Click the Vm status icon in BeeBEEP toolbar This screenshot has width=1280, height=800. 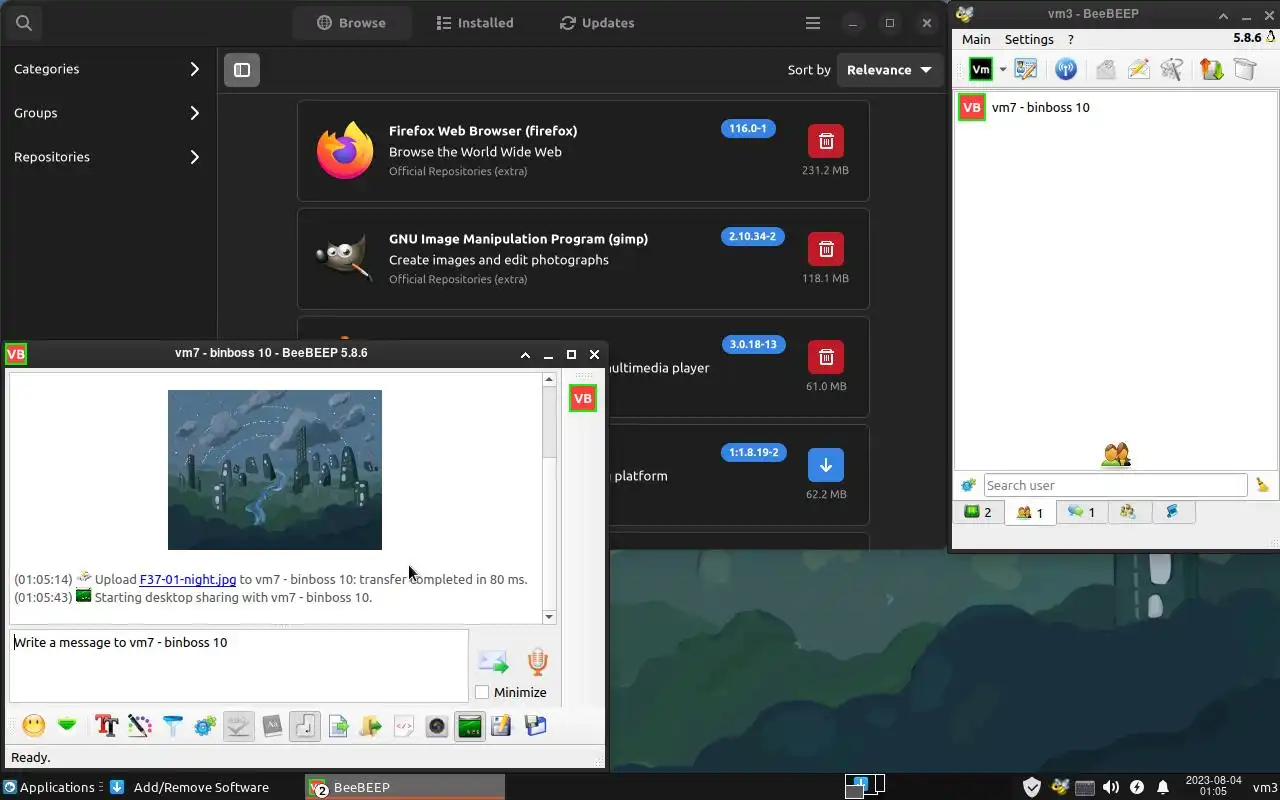pyautogui.click(x=981, y=69)
